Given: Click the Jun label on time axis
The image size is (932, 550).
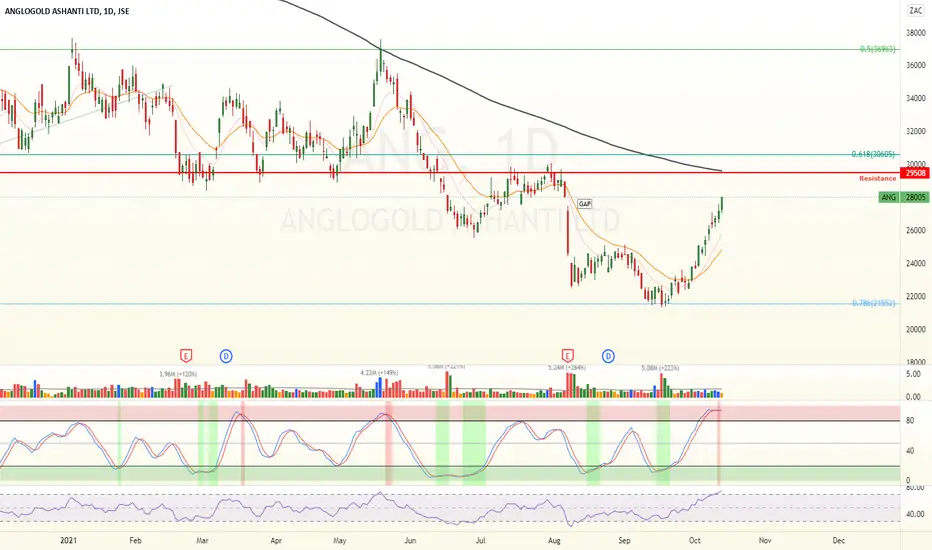Looking at the screenshot, I should click(x=410, y=540).
